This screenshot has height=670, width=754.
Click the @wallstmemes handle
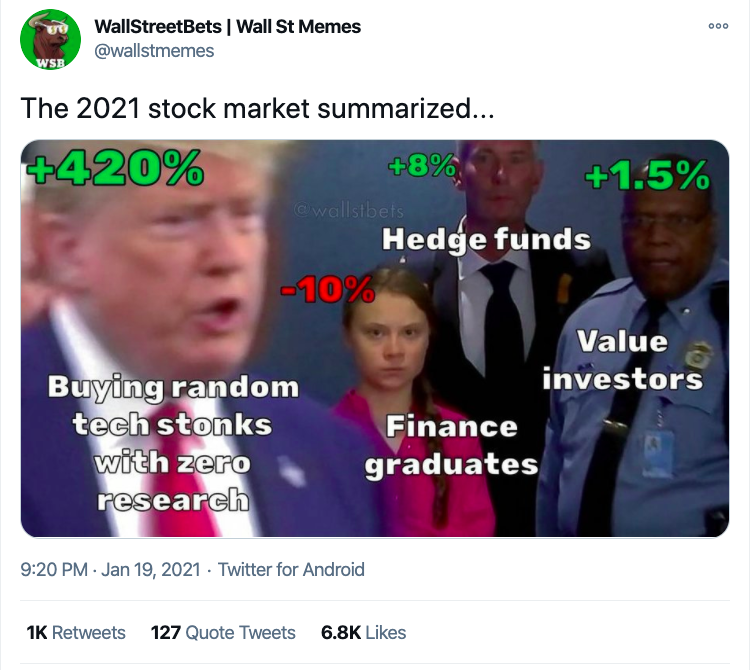[153, 50]
